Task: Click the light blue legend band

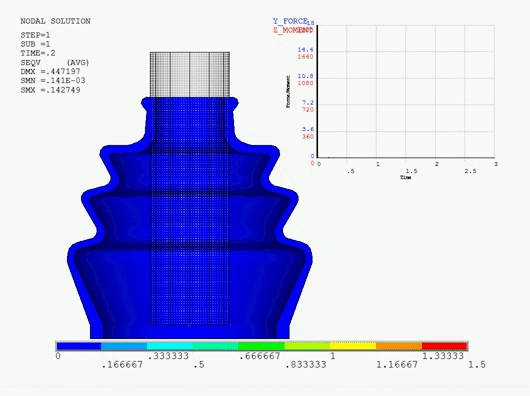Action: point(124,346)
